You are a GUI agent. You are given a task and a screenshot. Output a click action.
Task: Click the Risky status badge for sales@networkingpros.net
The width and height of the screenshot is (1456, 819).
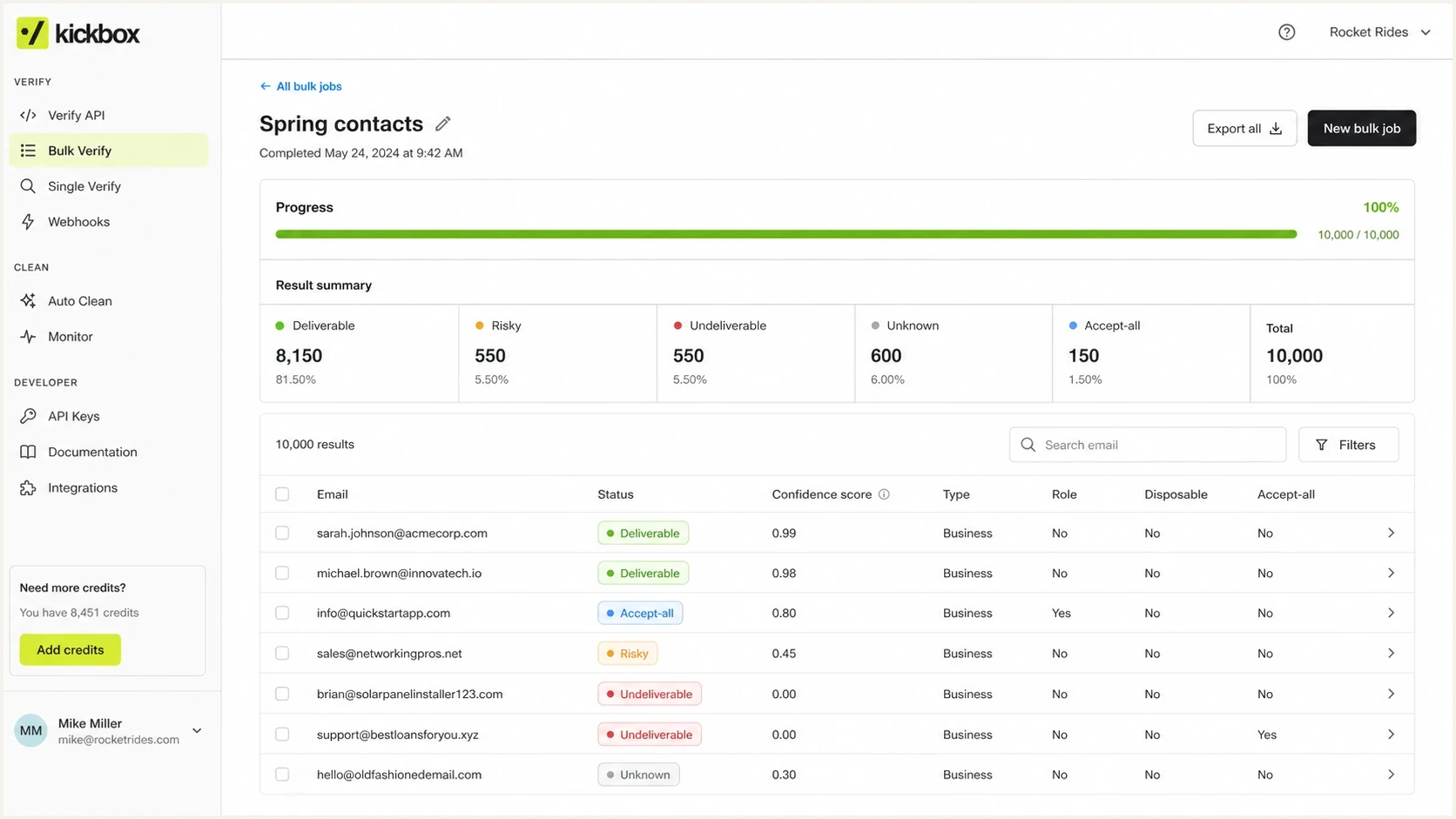(x=628, y=653)
